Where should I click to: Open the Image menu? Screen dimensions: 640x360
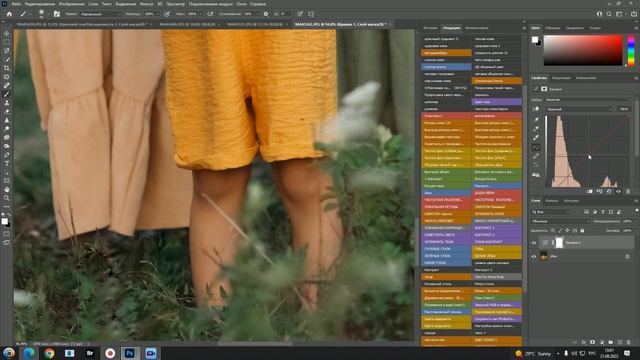pos(71,4)
